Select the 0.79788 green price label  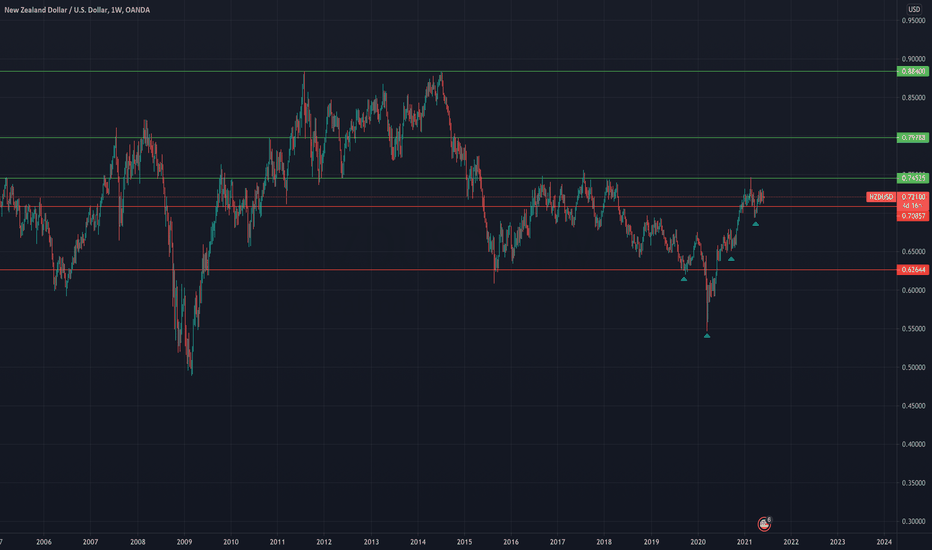pyautogui.click(x=913, y=138)
